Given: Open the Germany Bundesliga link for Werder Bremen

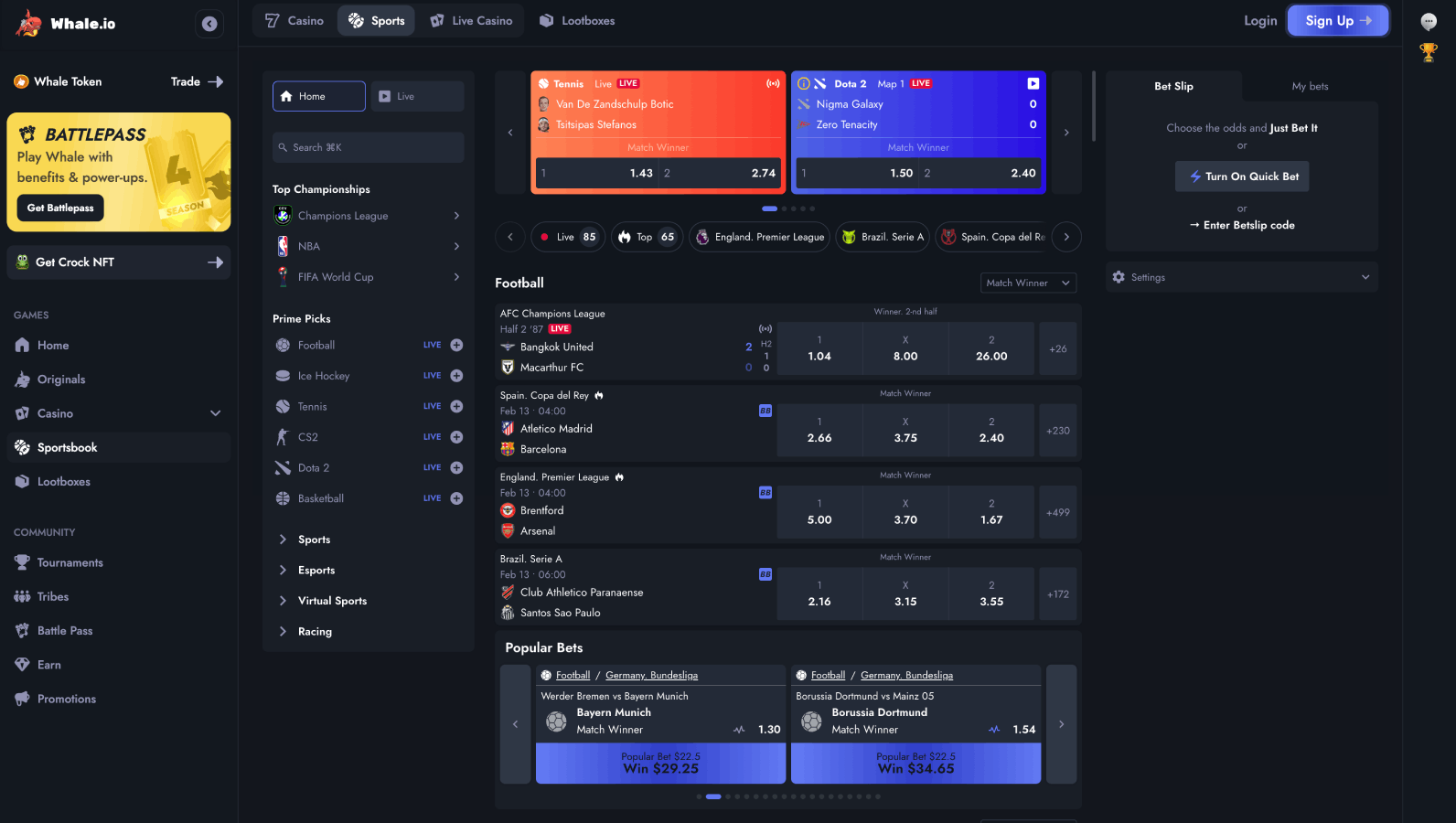Looking at the screenshot, I should pos(651,676).
